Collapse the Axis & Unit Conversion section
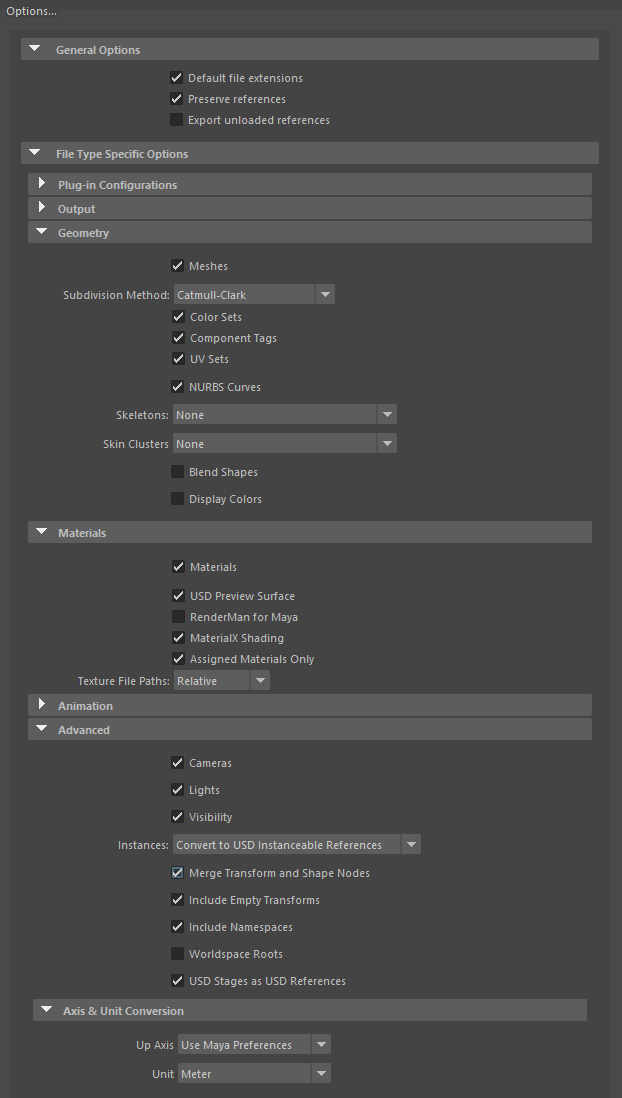Image resolution: width=622 pixels, height=1098 pixels. tap(46, 1009)
